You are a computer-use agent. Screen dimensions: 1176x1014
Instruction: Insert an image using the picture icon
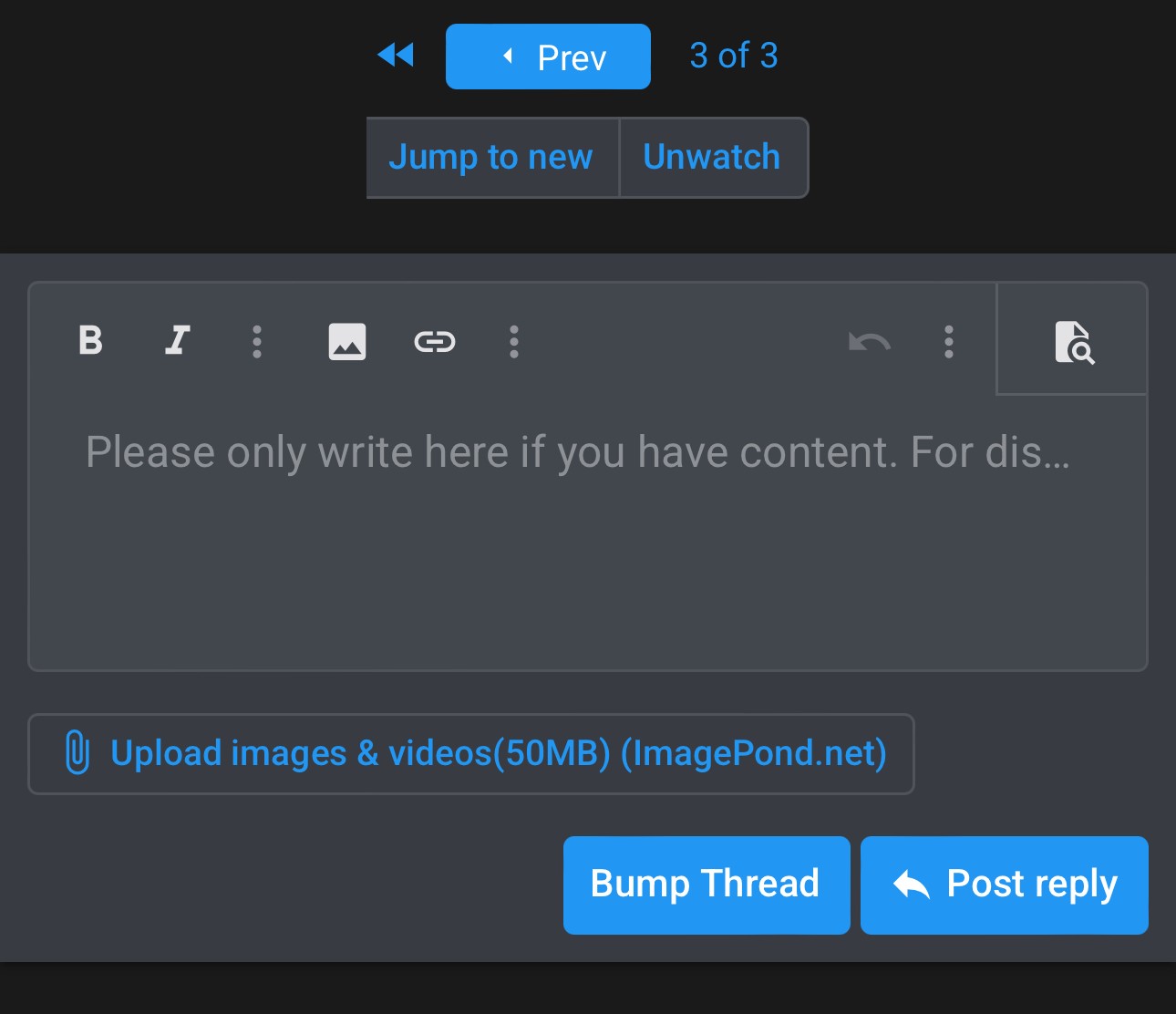(346, 342)
